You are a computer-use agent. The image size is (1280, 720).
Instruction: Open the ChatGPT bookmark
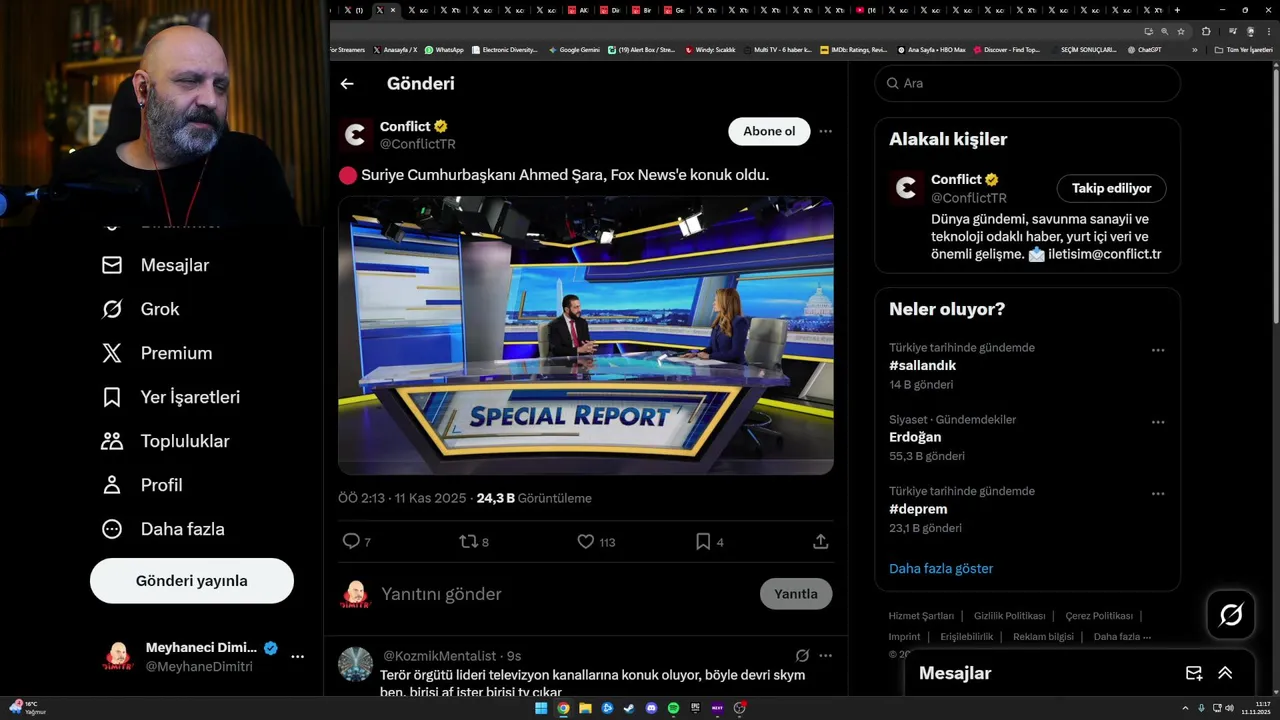pos(1144,49)
